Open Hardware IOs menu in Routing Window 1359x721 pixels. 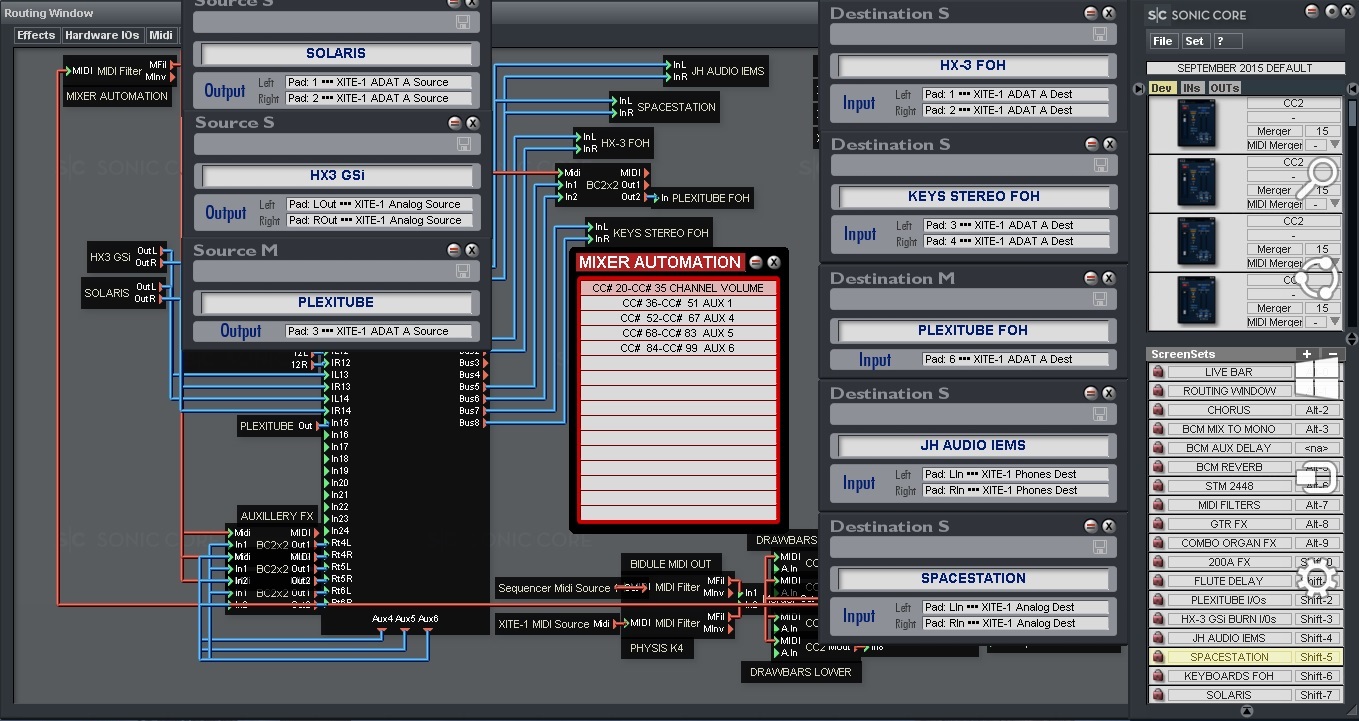tap(102, 35)
